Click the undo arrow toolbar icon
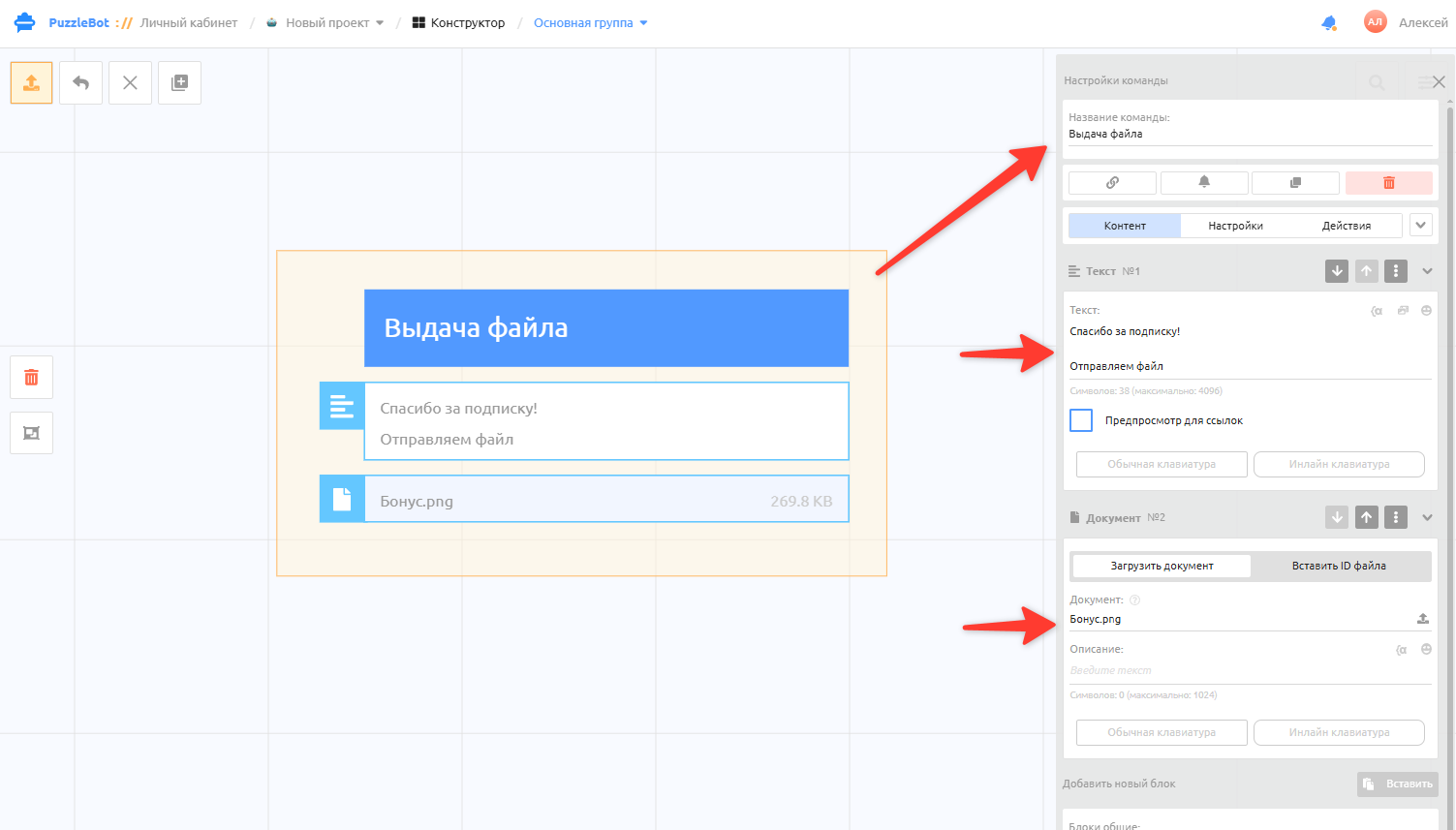 (x=80, y=83)
